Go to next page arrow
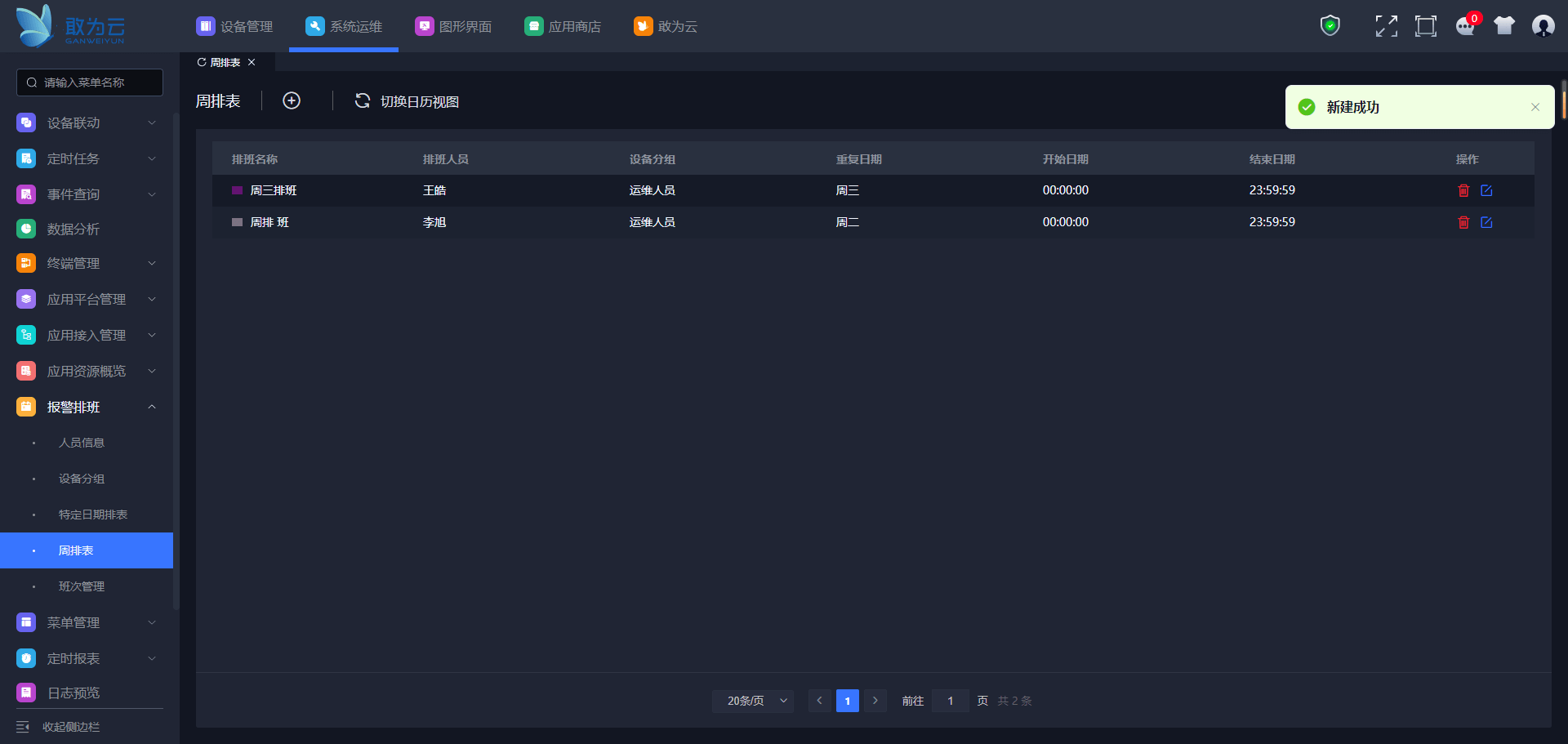This screenshot has height=744, width=1568. click(875, 701)
